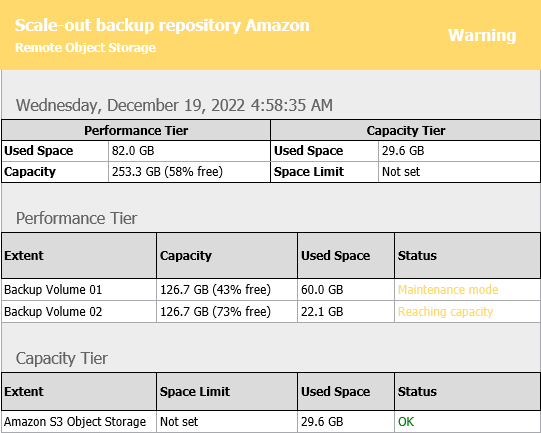
Task: Click the Capacity column header
Action: 227,256
